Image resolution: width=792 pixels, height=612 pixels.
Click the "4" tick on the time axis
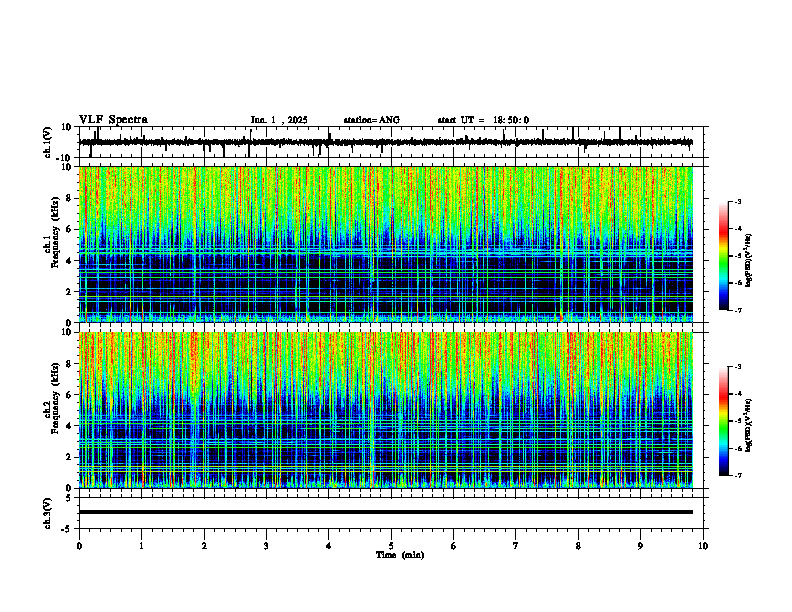pyautogui.click(x=329, y=546)
